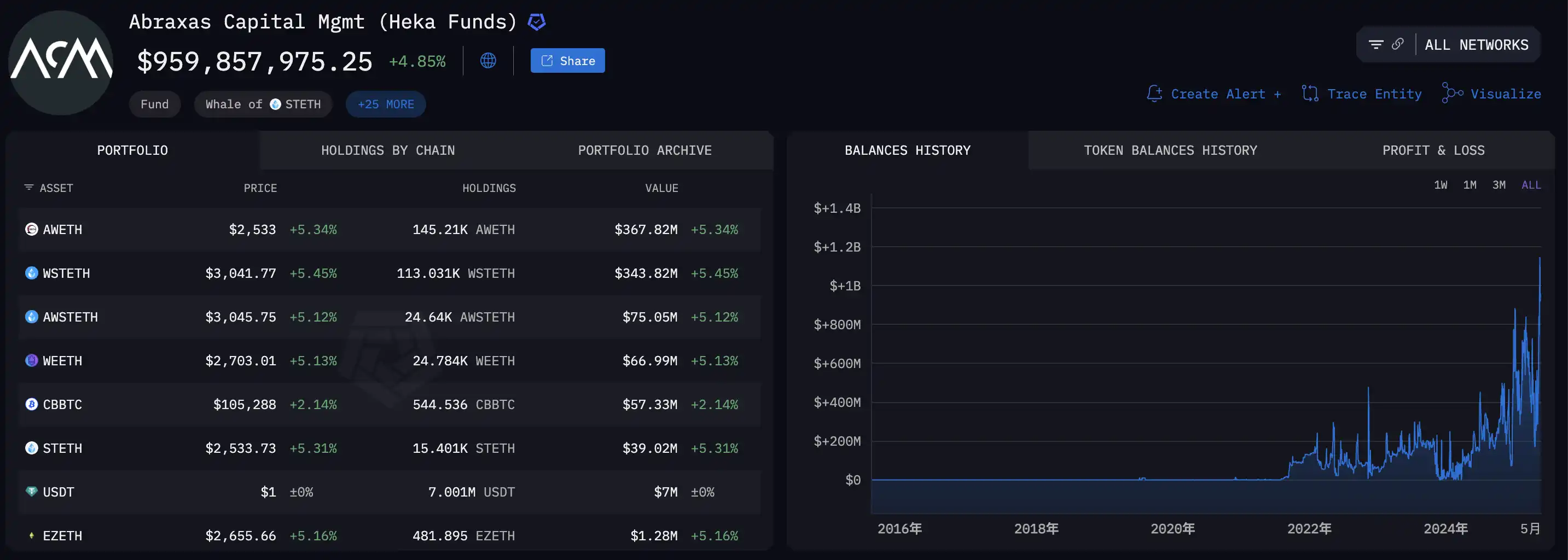Click the AWETH token icon
Screen dimensions: 1568x560
click(x=32, y=230)
